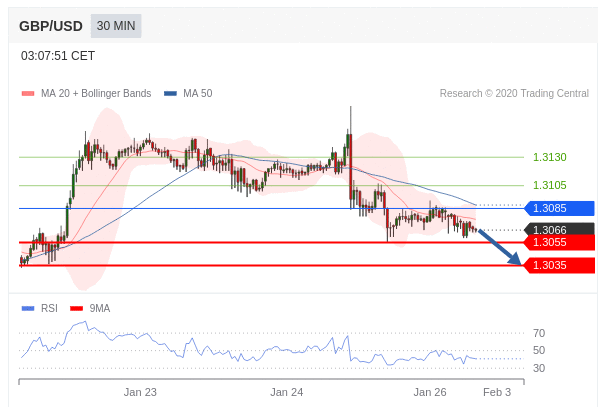Image resolution: width=606 pixels, height=414 pixels.
Task: Click the 1.3130 resistance level label
Action: (x=550, y=157)
